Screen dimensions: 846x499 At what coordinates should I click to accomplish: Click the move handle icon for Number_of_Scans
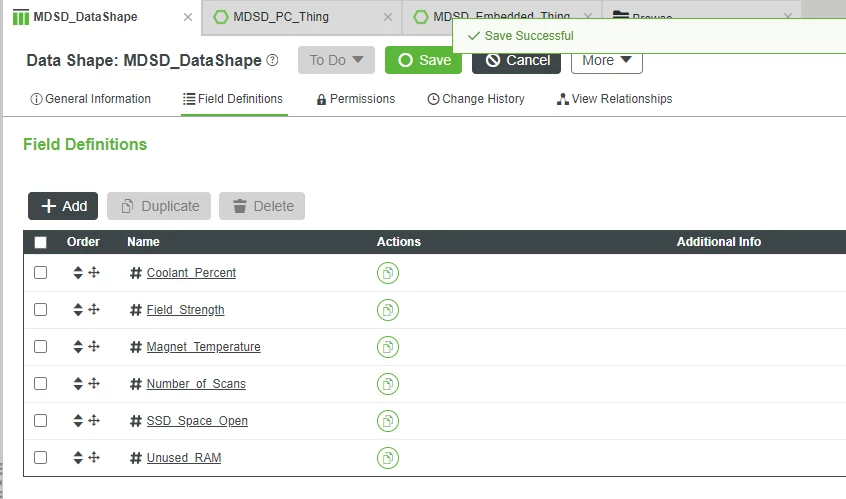click(x=94, y=383)
